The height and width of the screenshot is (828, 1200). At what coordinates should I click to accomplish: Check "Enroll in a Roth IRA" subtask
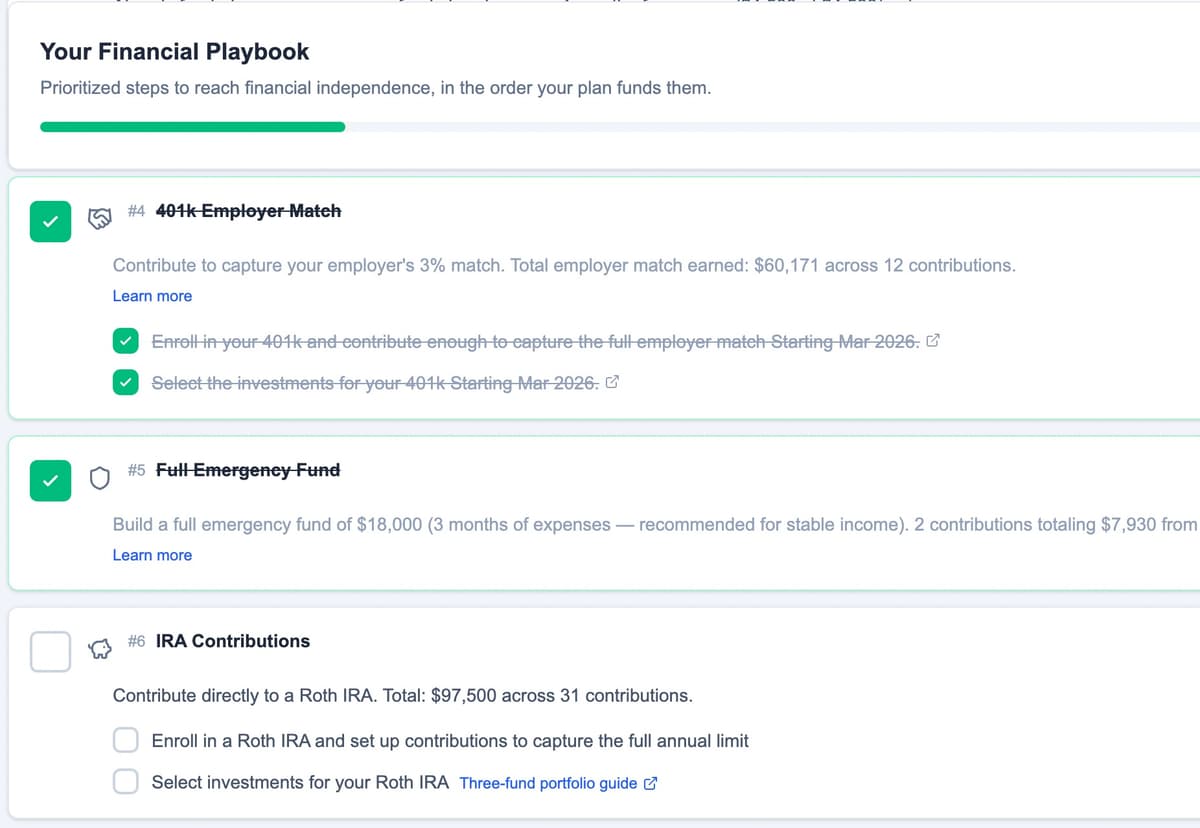tap(125, 740)
